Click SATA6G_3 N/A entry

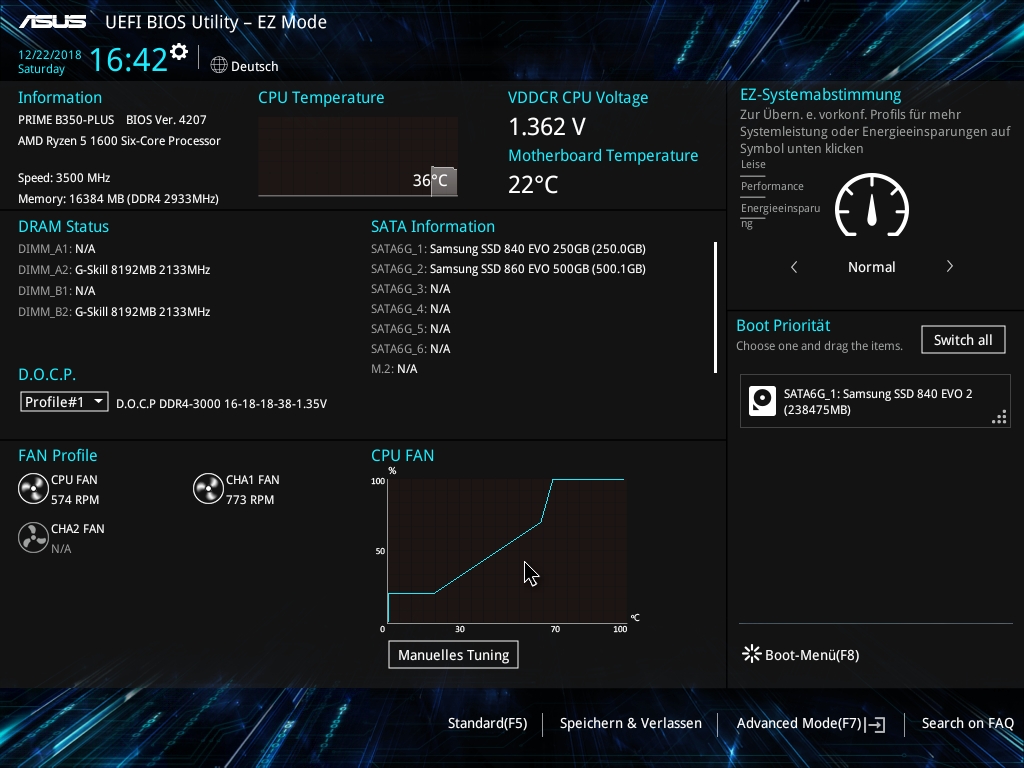click(410, 289)
